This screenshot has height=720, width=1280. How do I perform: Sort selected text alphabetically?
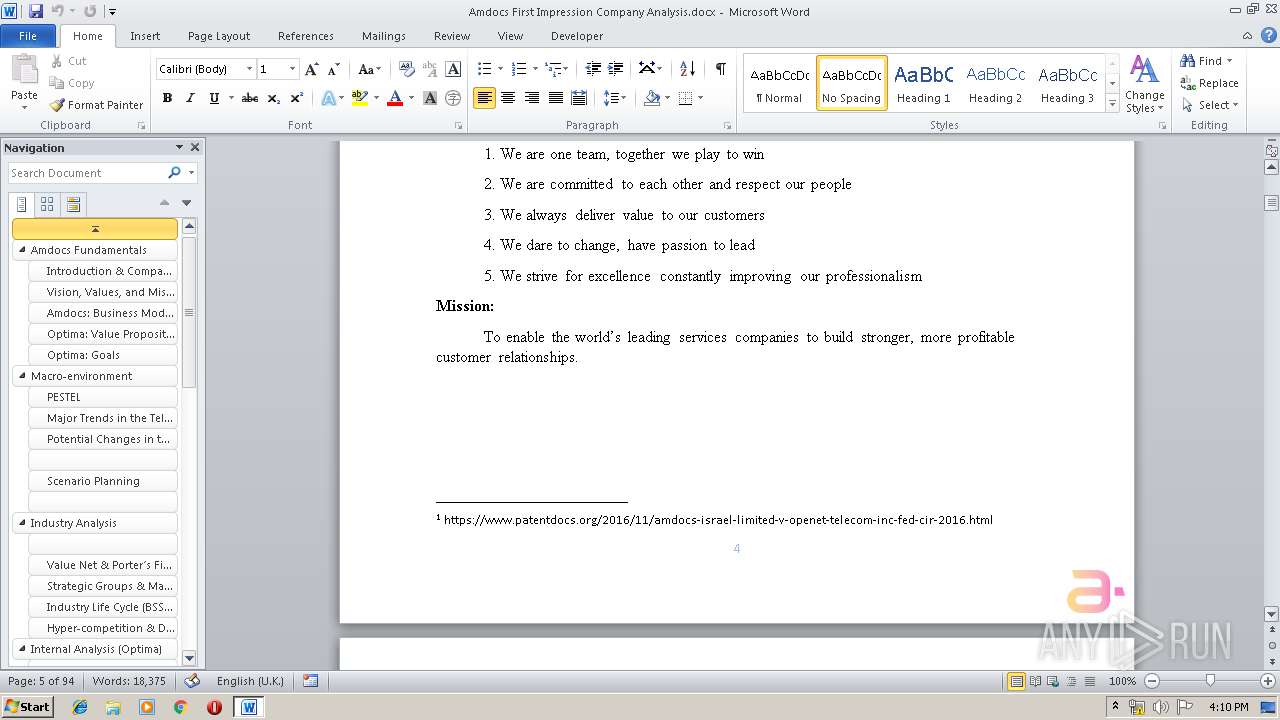pyautogui.click(x=687, y=69)
